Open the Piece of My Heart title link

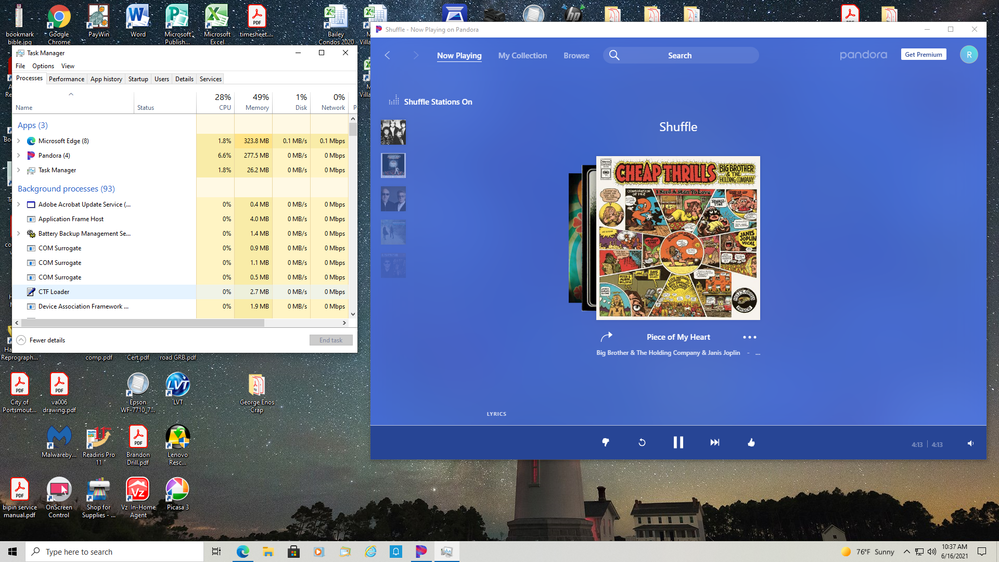678,337
